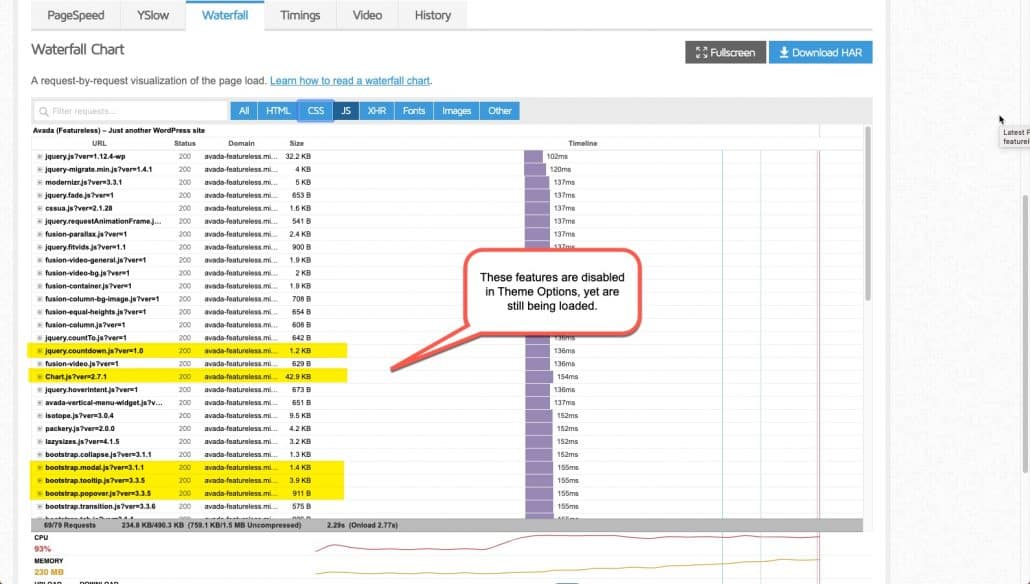Image resolution: width=1030 pixels, height=584 pixels.
Task: Show only Other type requests
Action: pyautogui.click(x=499, y=110)
